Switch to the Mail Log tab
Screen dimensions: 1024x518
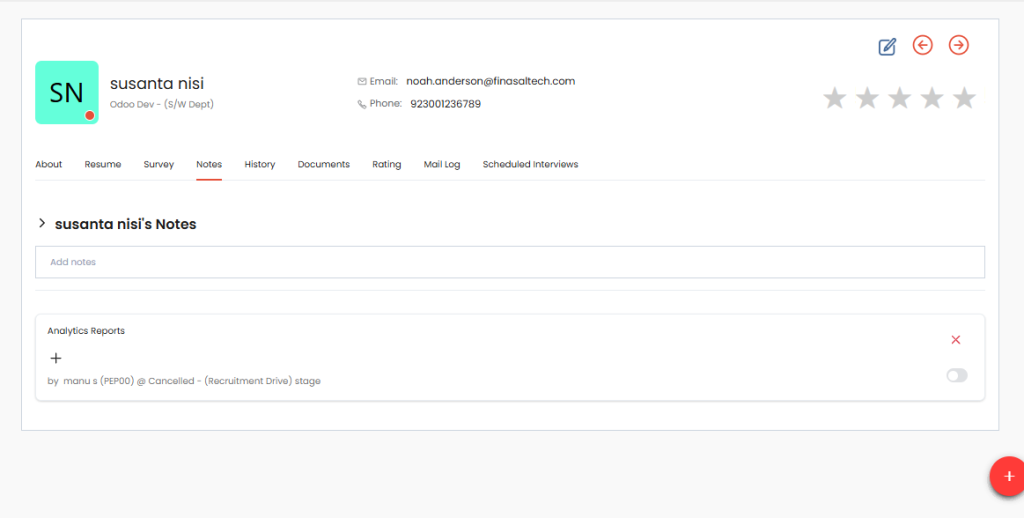pyautogui.click(x=442, y=164)
